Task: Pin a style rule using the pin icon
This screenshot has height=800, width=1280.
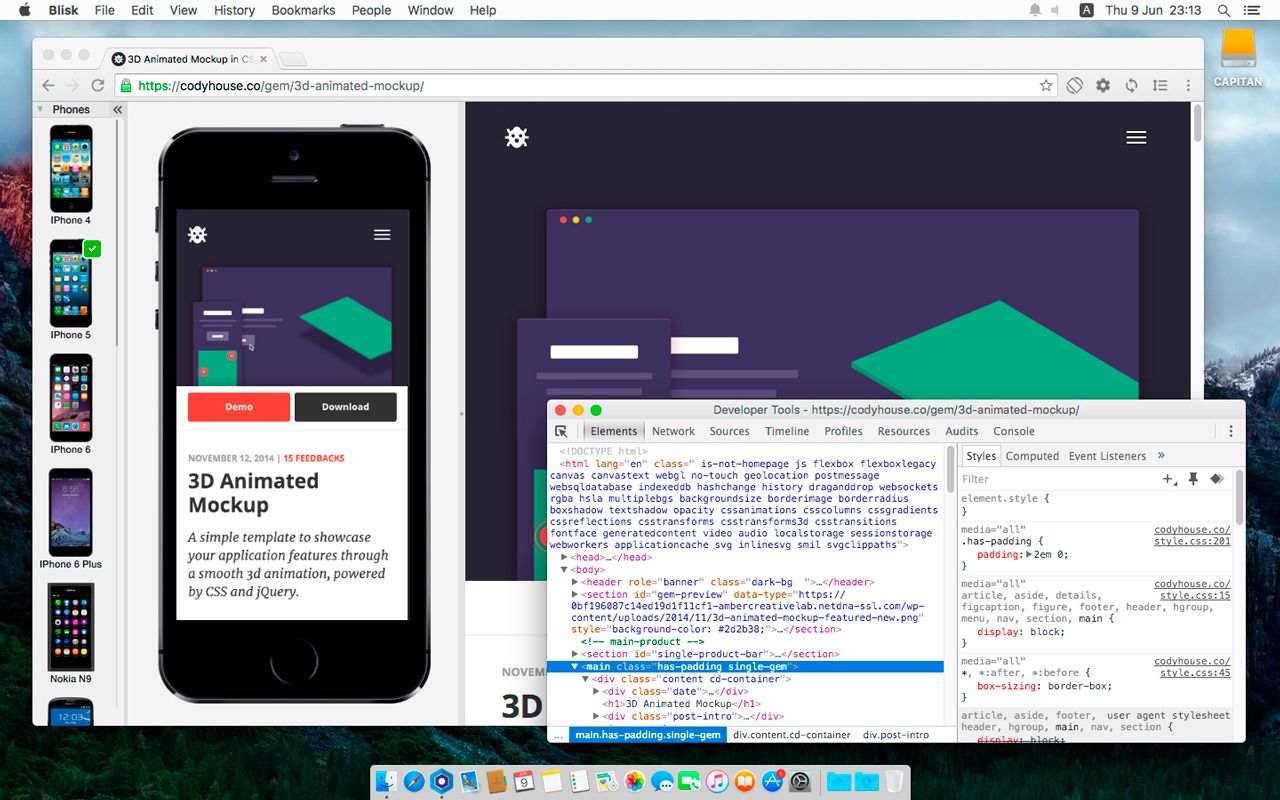Action: click(1194, 479)
